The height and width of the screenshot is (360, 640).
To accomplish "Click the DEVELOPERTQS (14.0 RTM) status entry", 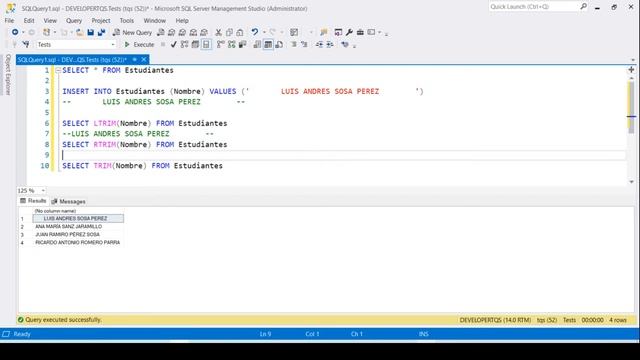I will pyautogui.click(x=495, y=320).
